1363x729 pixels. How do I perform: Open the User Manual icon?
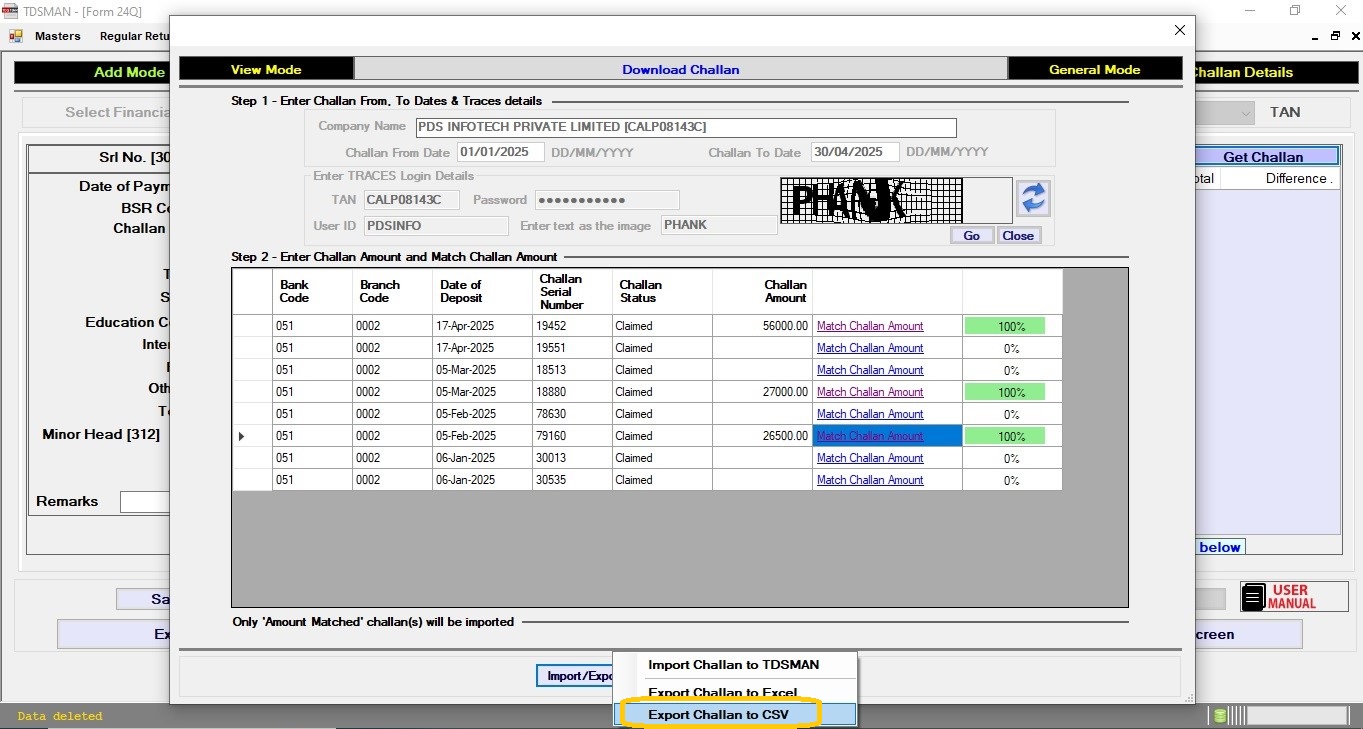(1254, 598)
